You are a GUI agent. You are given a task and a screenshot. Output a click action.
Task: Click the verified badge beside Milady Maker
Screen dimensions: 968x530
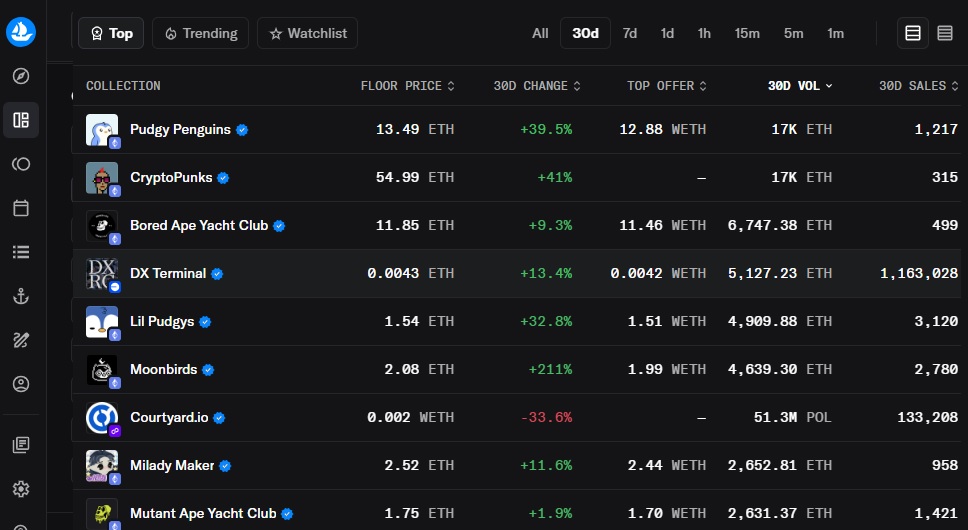coord(225,466)
